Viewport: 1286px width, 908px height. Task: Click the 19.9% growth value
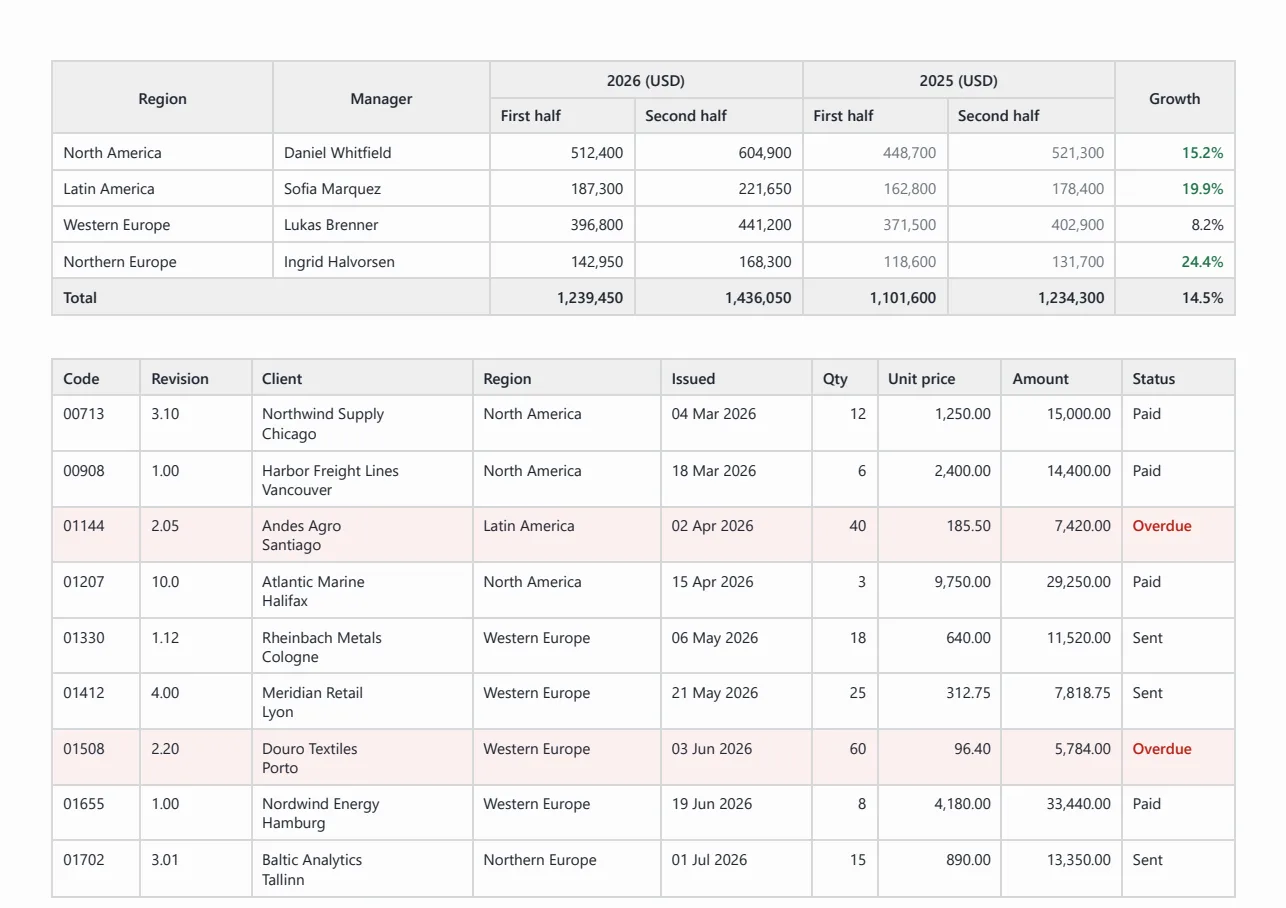coord(1202,188)
